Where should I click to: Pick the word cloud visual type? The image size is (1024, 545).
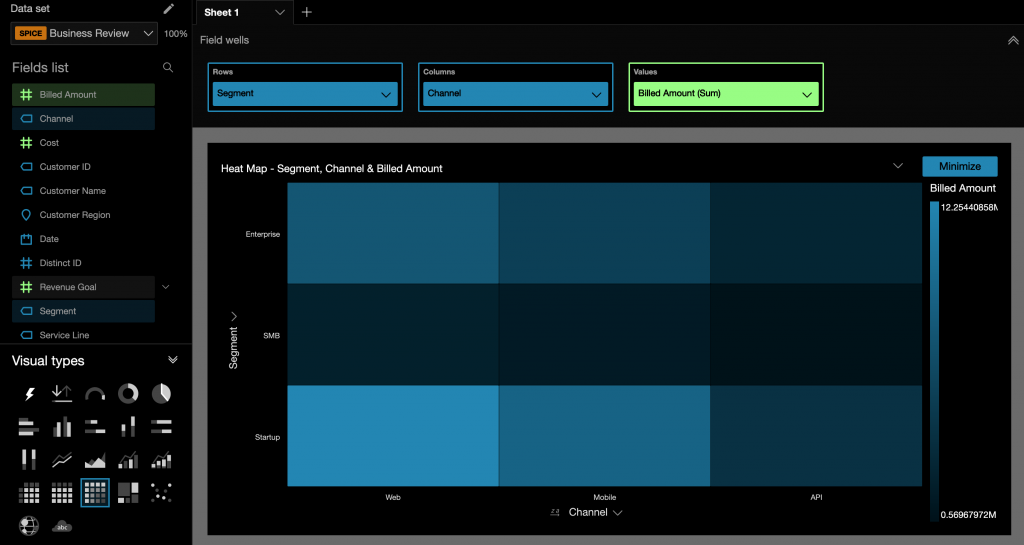click(x=62, y=526)
